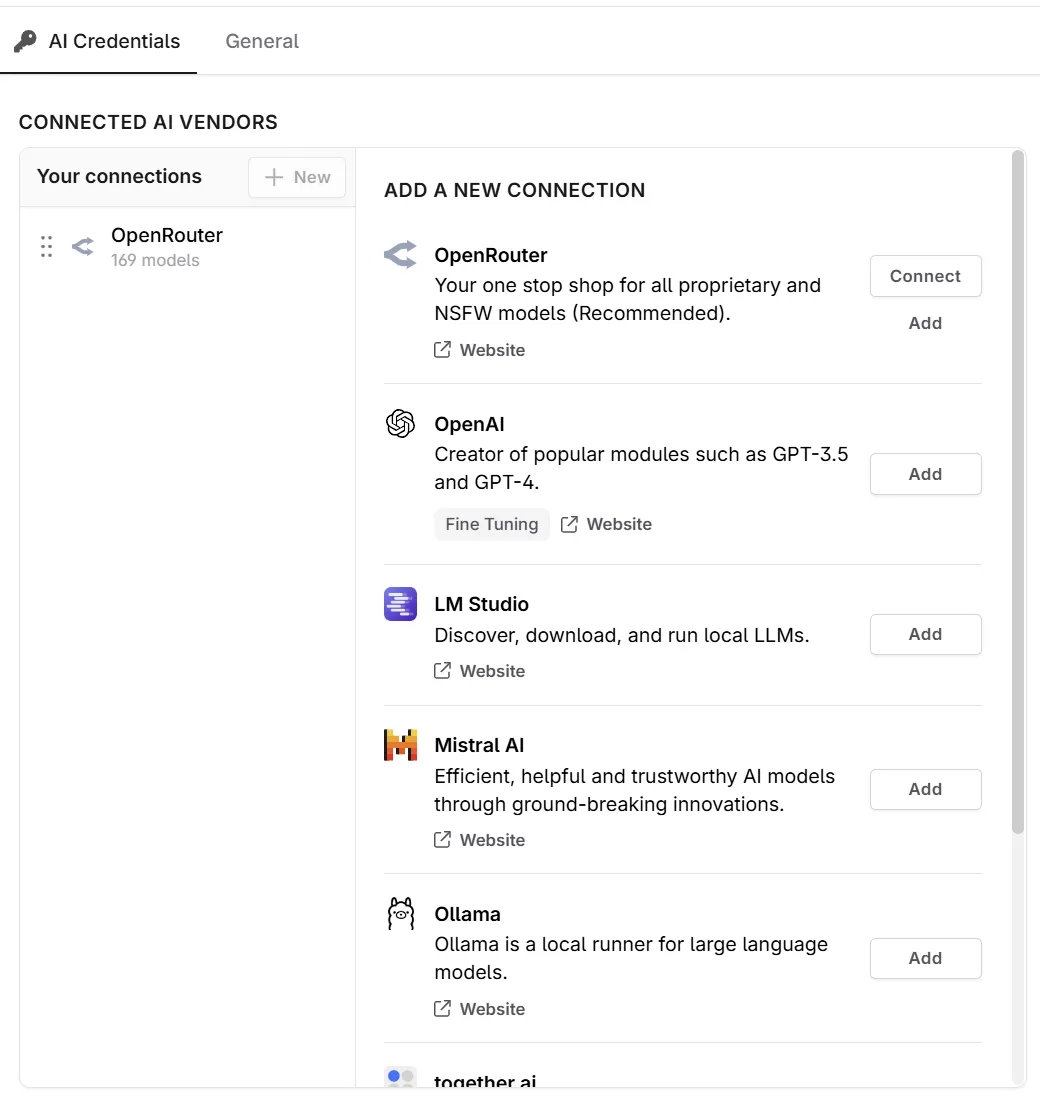Click the New connection button

297,177
